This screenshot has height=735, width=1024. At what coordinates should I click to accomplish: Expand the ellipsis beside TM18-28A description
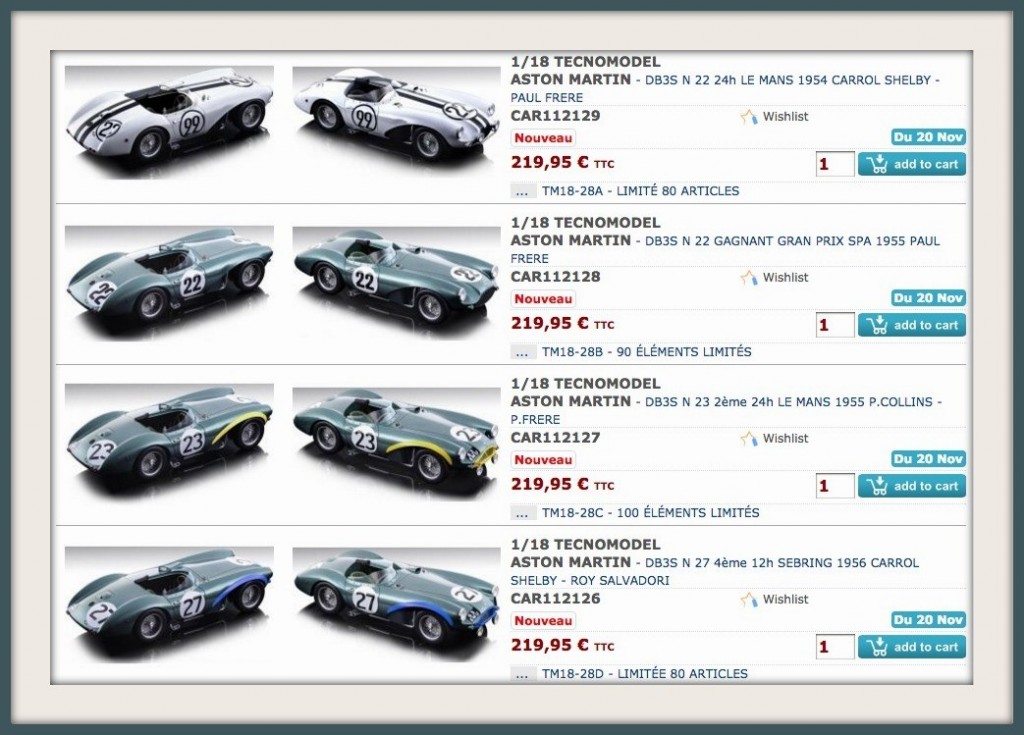click(522, 191)
